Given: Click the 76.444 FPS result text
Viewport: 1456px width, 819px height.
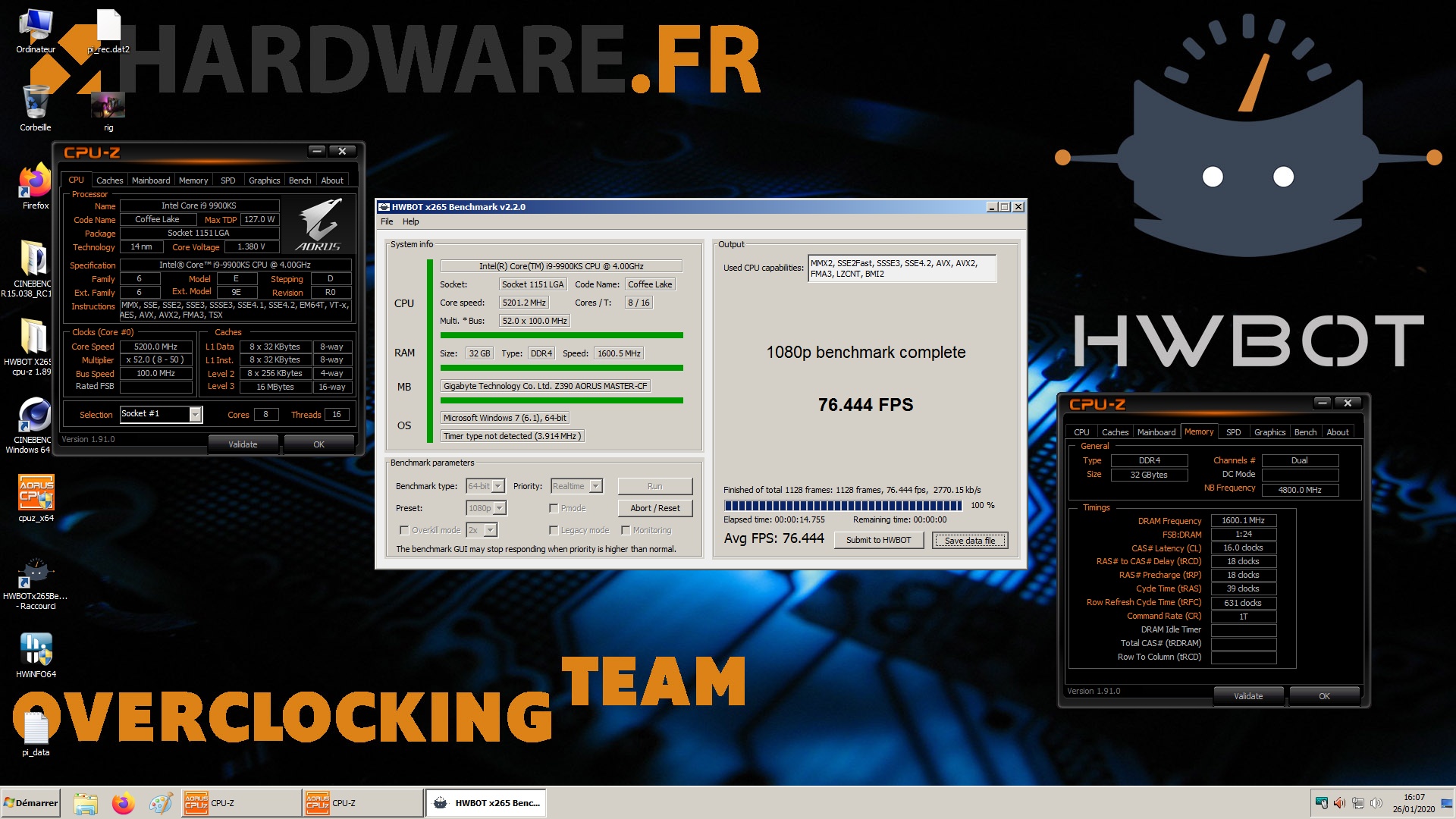Looking at the screenshot, I should point(865,405).
